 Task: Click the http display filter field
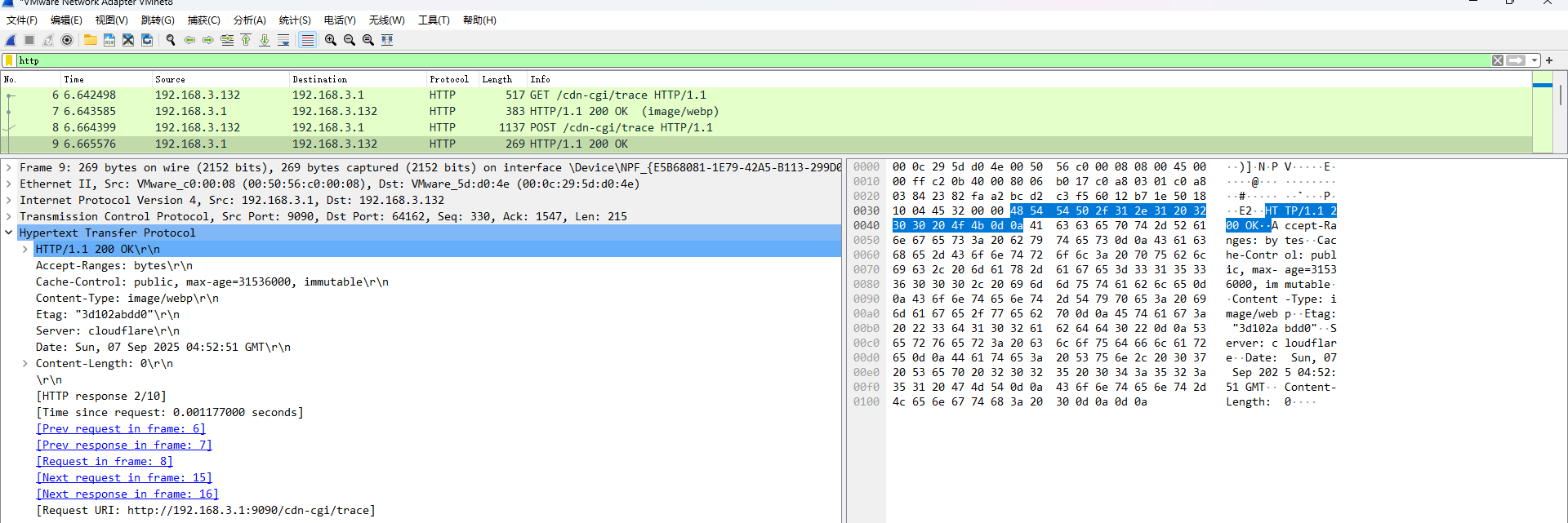[x=735, y=60]
